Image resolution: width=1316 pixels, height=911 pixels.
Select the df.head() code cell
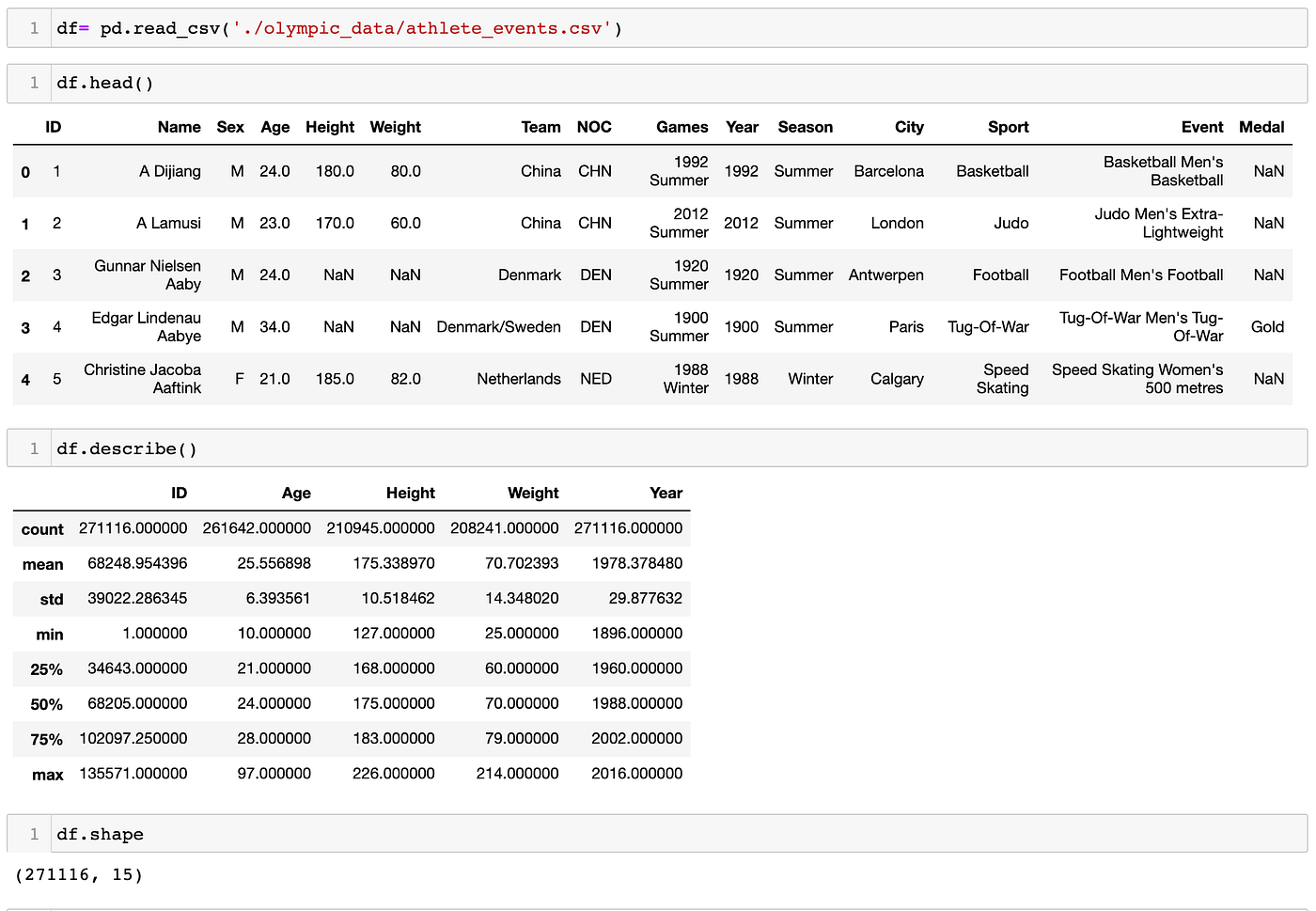click(657, 83)
